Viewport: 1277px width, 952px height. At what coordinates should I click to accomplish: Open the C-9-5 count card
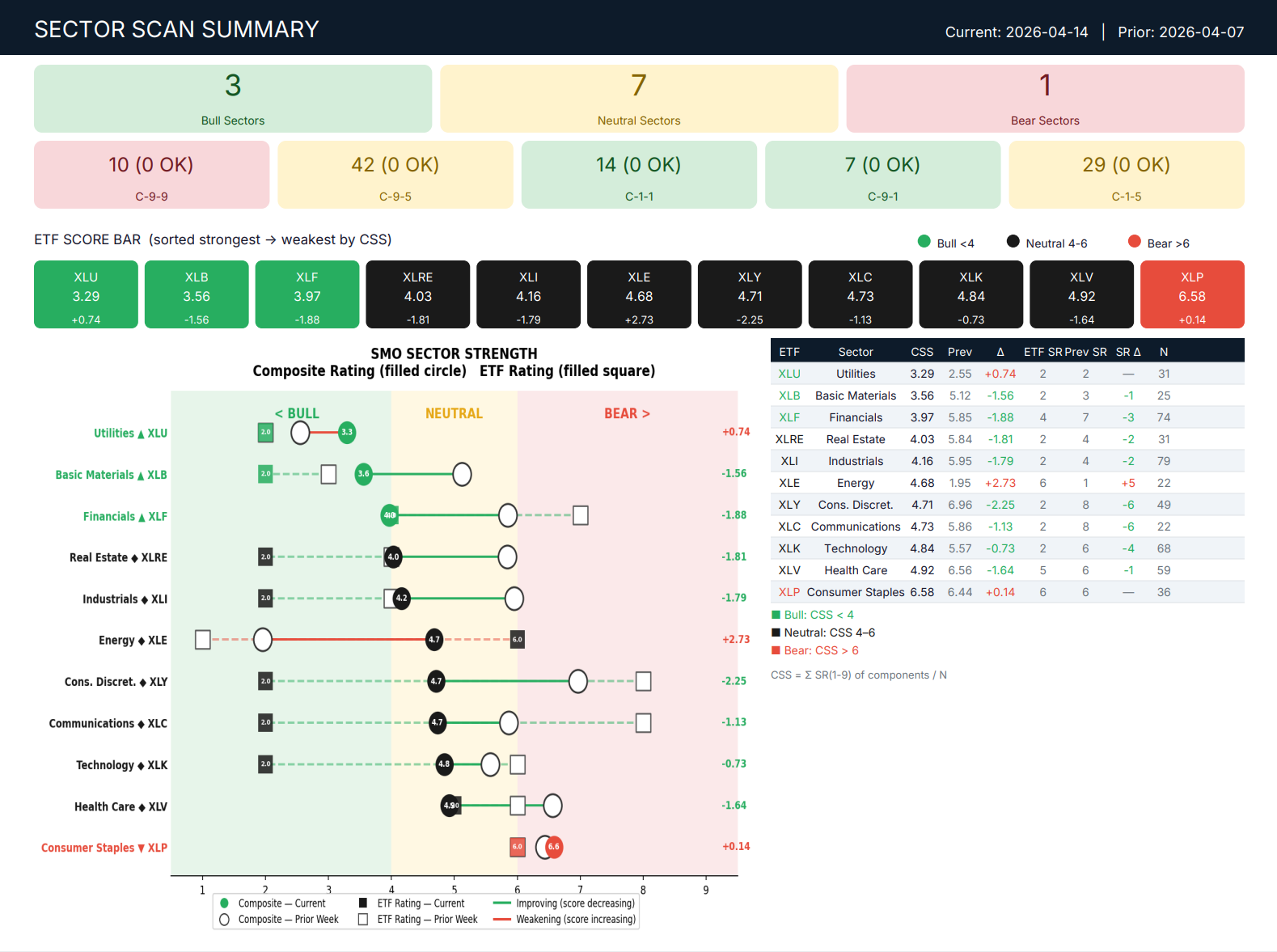coord(395,175)
